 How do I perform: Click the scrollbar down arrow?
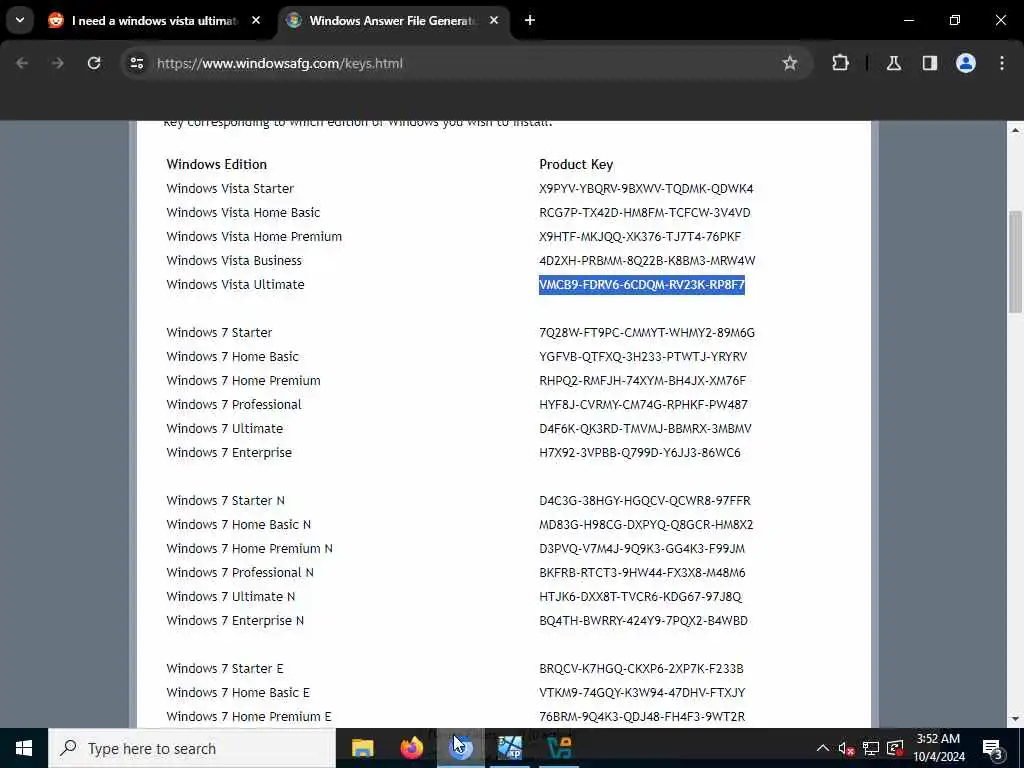(1016, 719)
